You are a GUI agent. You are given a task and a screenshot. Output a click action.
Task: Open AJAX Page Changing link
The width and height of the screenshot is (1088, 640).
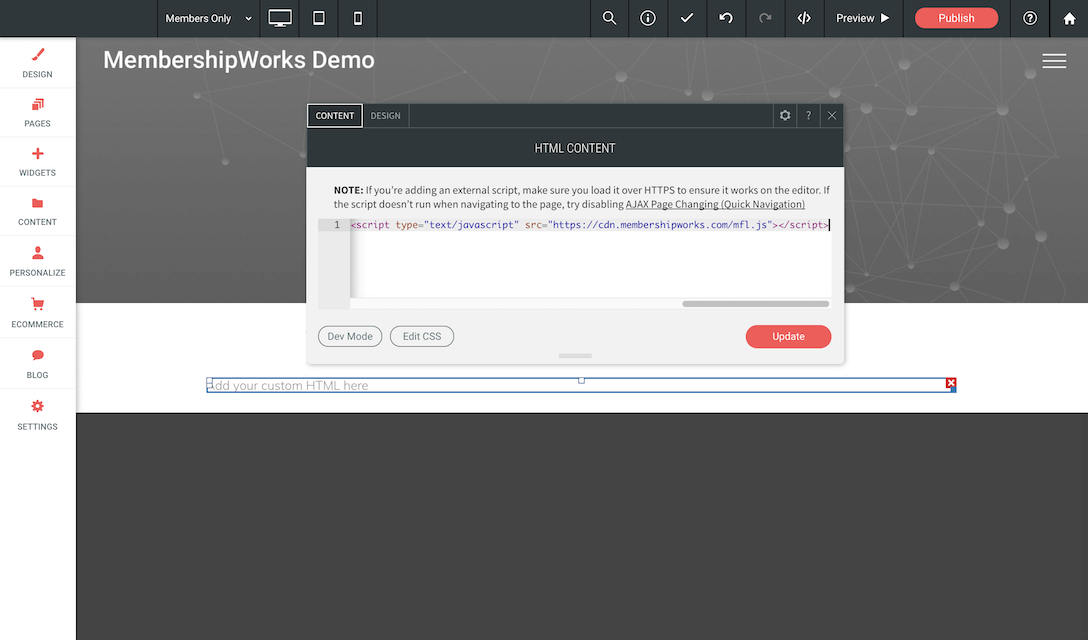pos(715,204)
